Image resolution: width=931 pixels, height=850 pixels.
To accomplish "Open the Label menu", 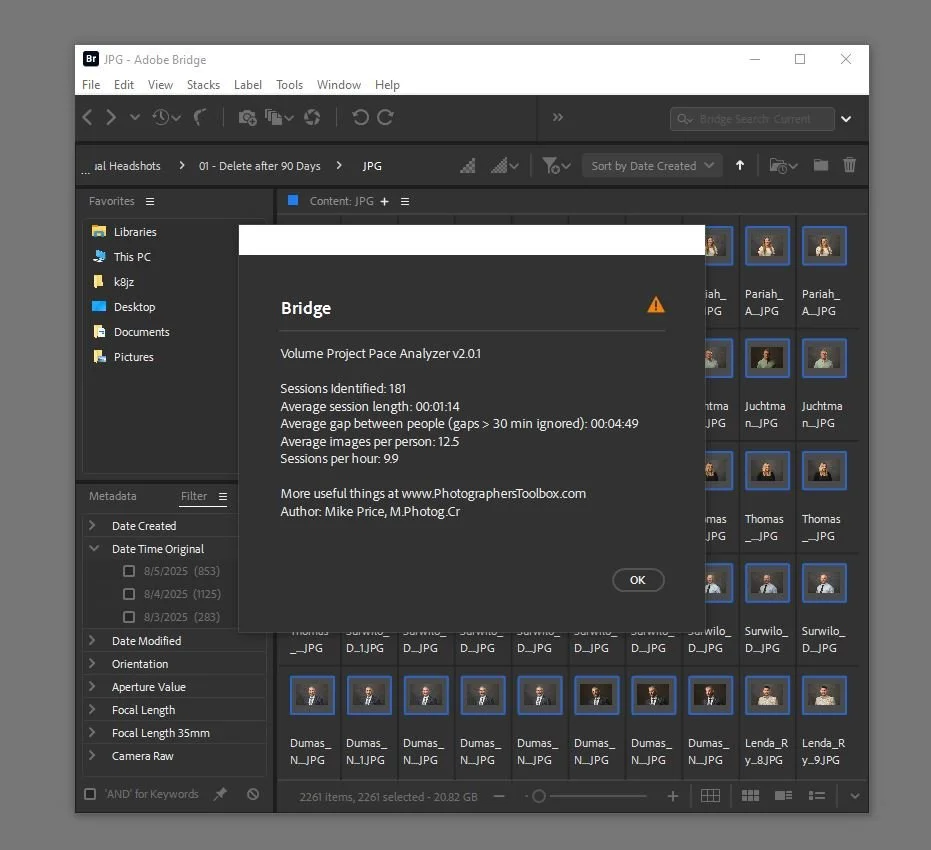I will click(248, 84).
